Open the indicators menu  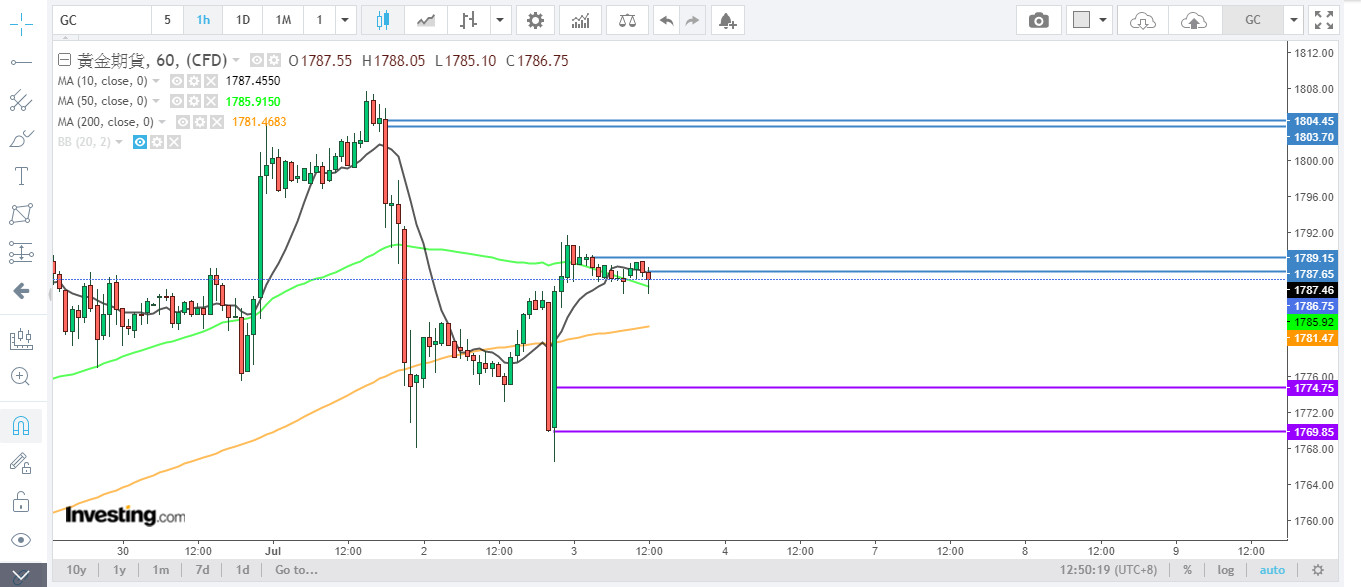(580, 20)
